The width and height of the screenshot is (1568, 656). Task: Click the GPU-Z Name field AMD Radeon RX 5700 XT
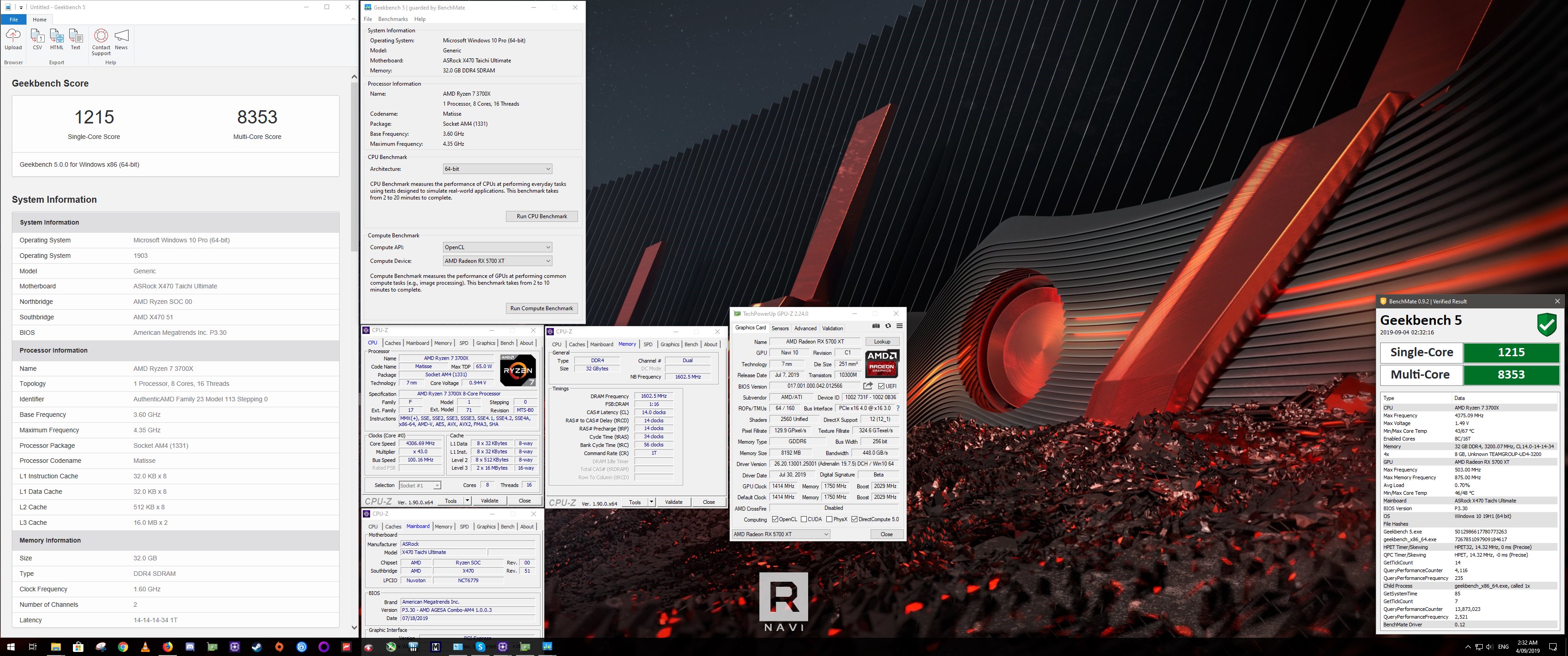click(x=815, y=341)
